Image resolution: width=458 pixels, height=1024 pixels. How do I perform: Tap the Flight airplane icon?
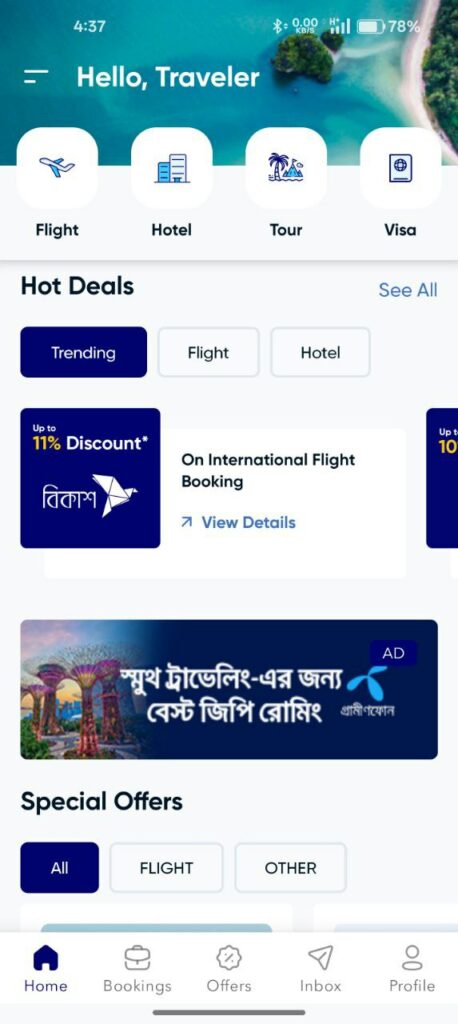click(x=57, y=168)
